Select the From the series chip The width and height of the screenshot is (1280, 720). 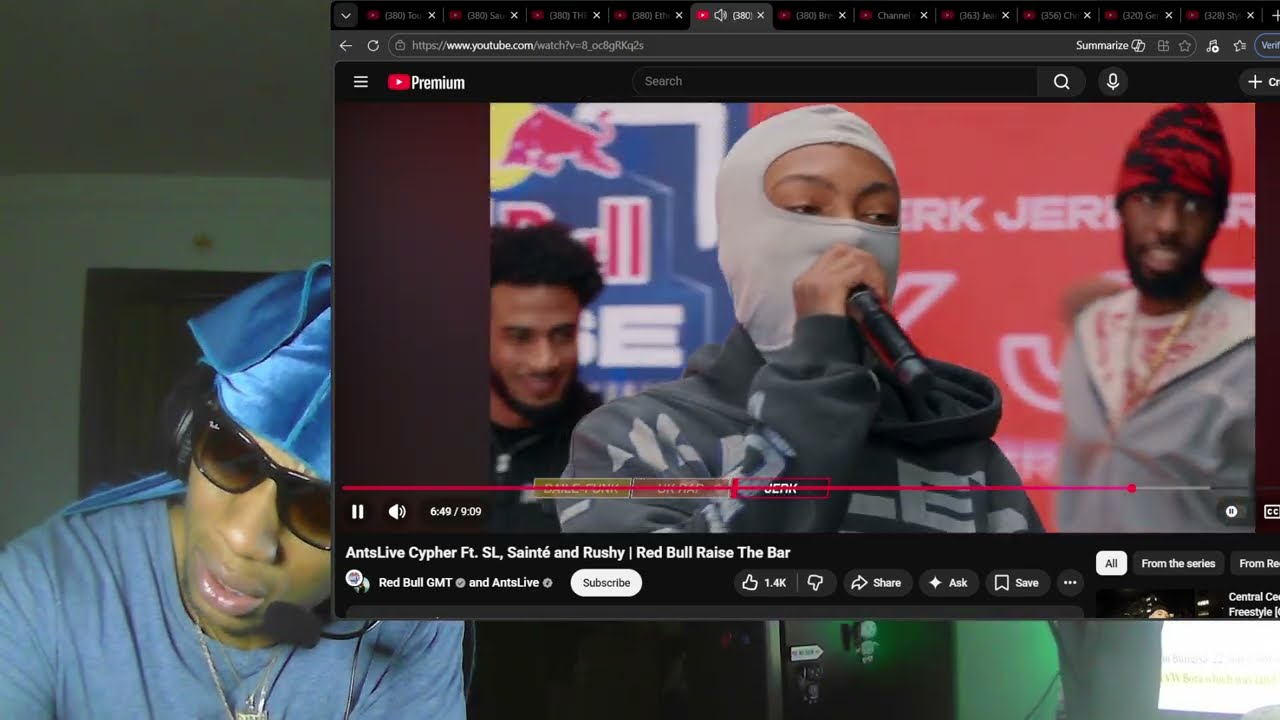(1178, 564)
